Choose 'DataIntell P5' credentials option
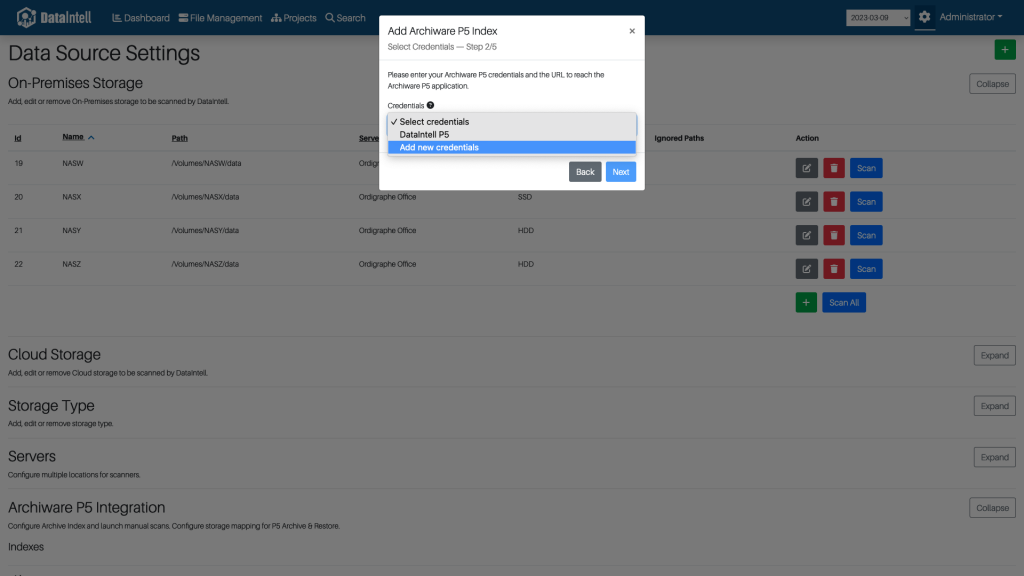Image resolution: width=1024 pixels, height=576 pixels. (512, 135)
